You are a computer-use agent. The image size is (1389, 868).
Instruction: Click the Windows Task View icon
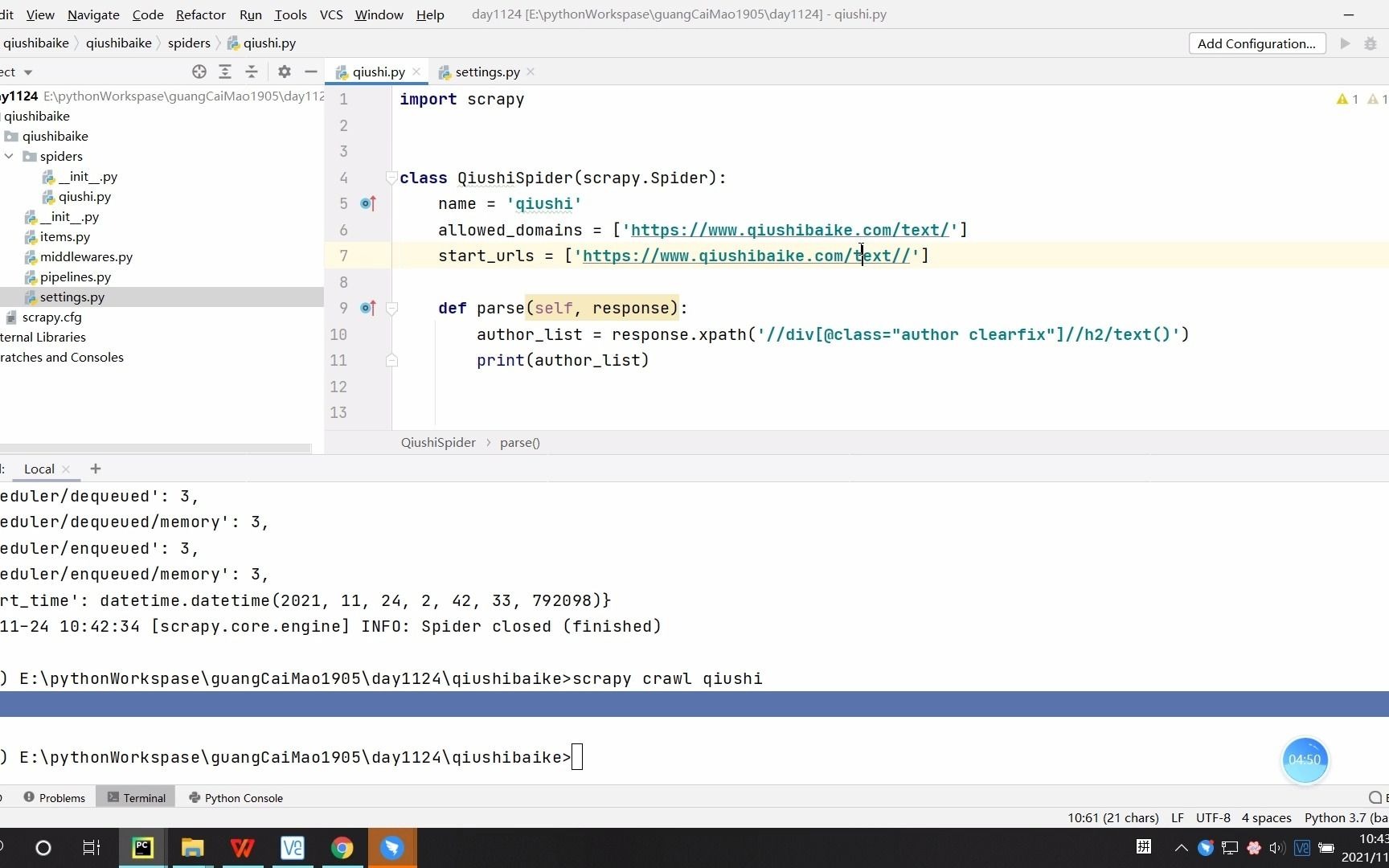pyautogui.click(x=92, y=848)
